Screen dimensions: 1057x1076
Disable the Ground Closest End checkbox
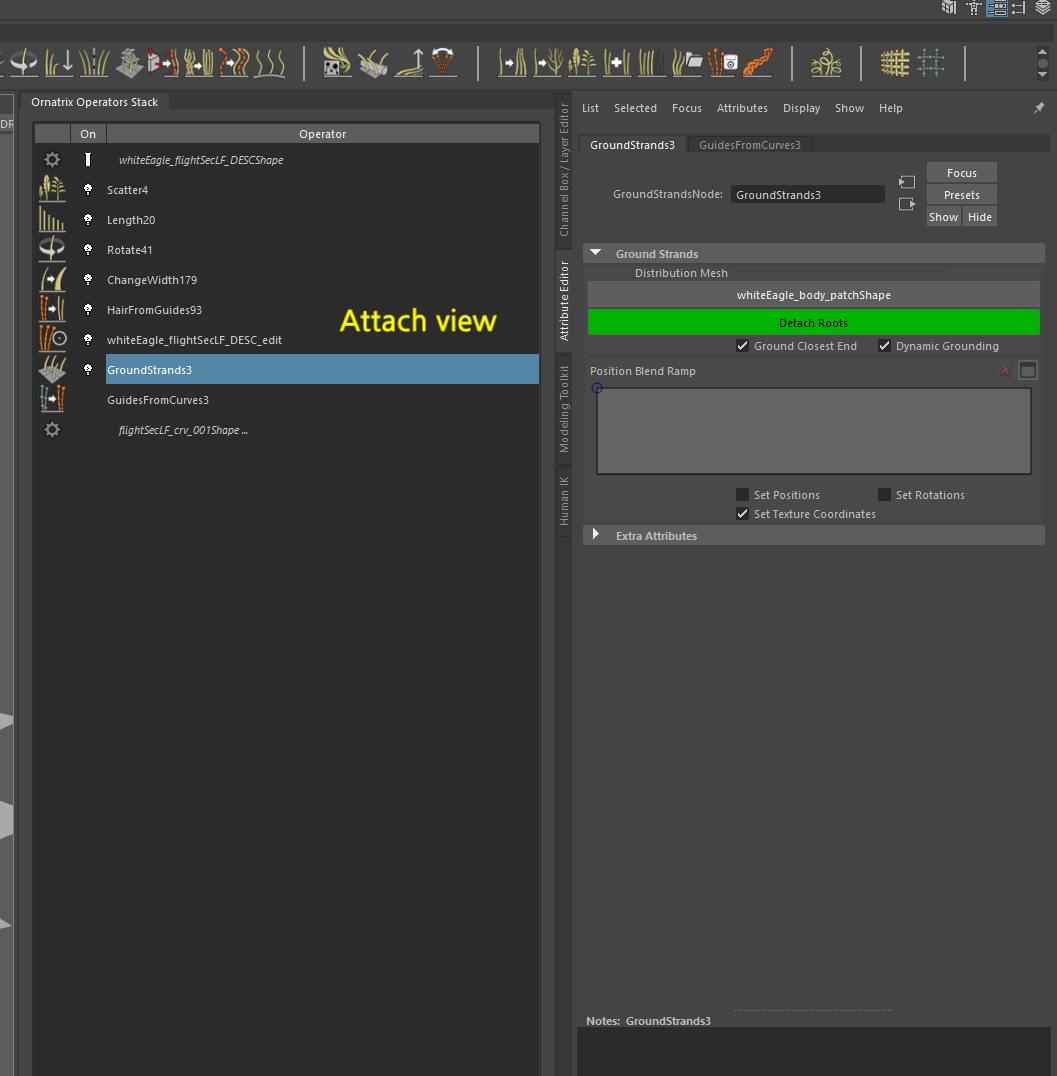tap(742, 346)
